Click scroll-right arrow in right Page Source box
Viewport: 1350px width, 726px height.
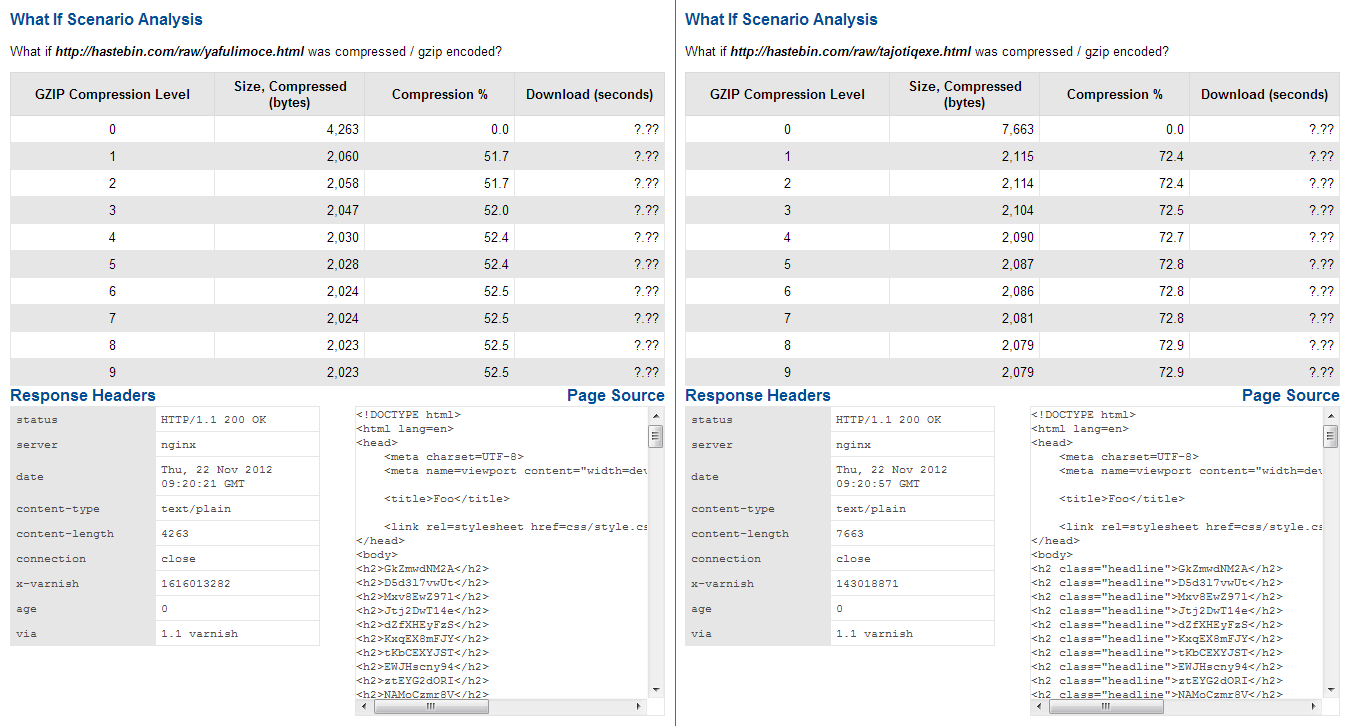[1315, 706]
